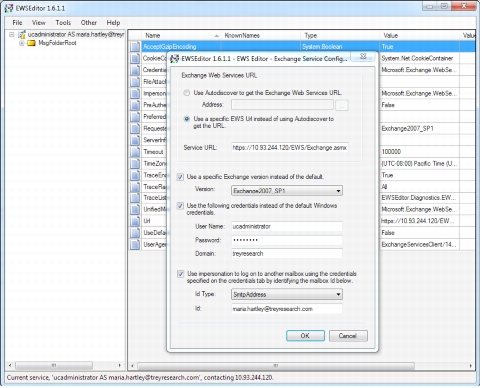Click the Requested version row document icon
Image resolution: width=482 pixels, height=388 pixels.
[135, 128]
